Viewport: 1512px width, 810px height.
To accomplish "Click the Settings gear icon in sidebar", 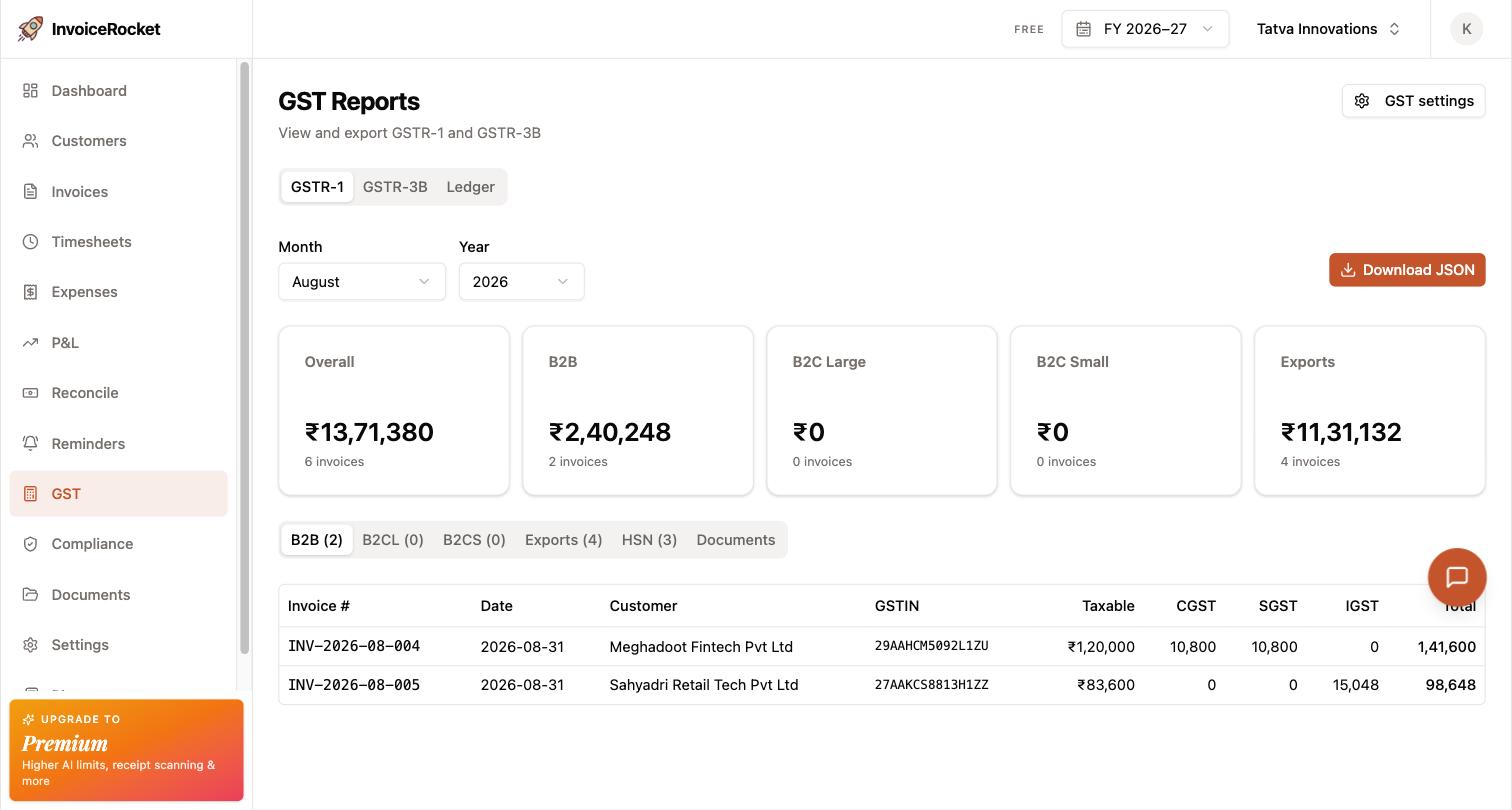I will pyautogui.click(x=31, y=645).
